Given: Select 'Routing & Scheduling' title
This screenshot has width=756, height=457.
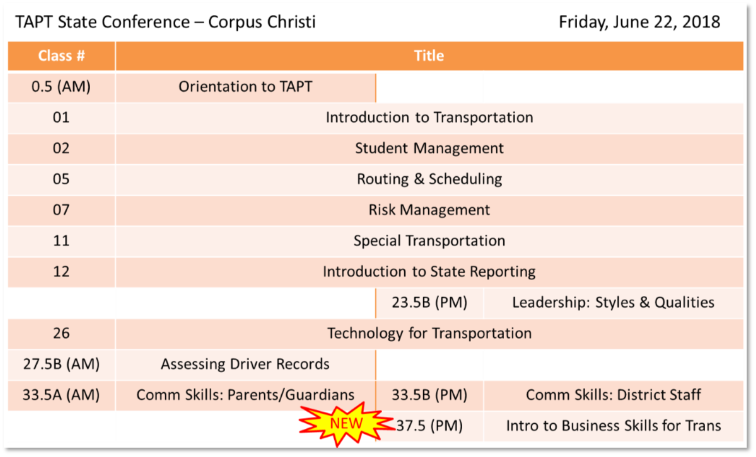Looking at the screenshot, I should click(x=429, y=180).
